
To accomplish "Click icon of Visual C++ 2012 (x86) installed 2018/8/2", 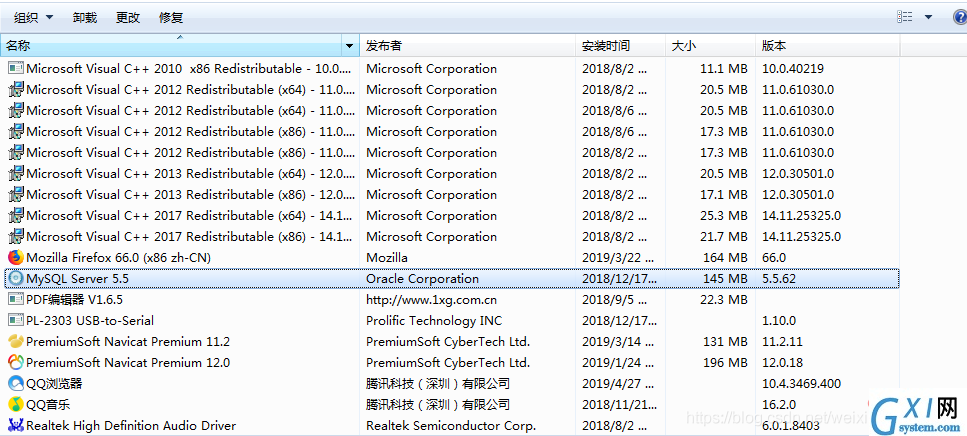I will [x=15, y=152].
